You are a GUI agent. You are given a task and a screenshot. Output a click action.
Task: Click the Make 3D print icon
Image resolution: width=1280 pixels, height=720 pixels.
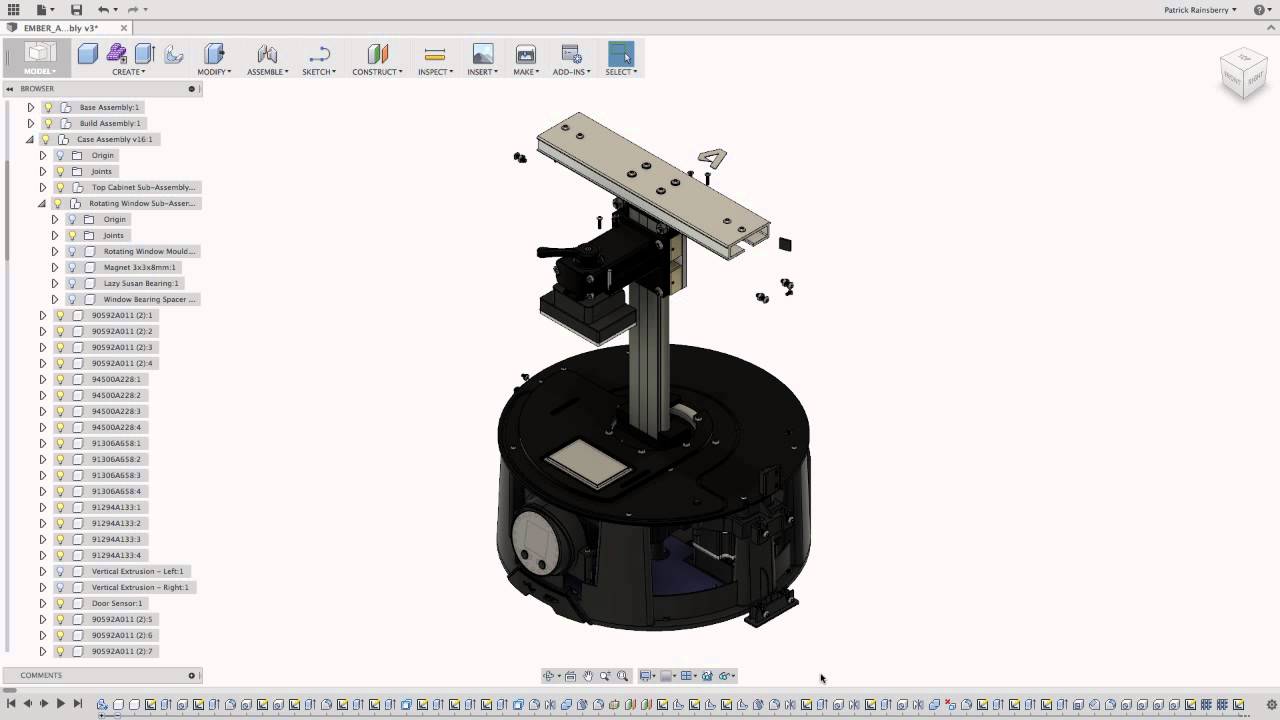tap(526, 54)
